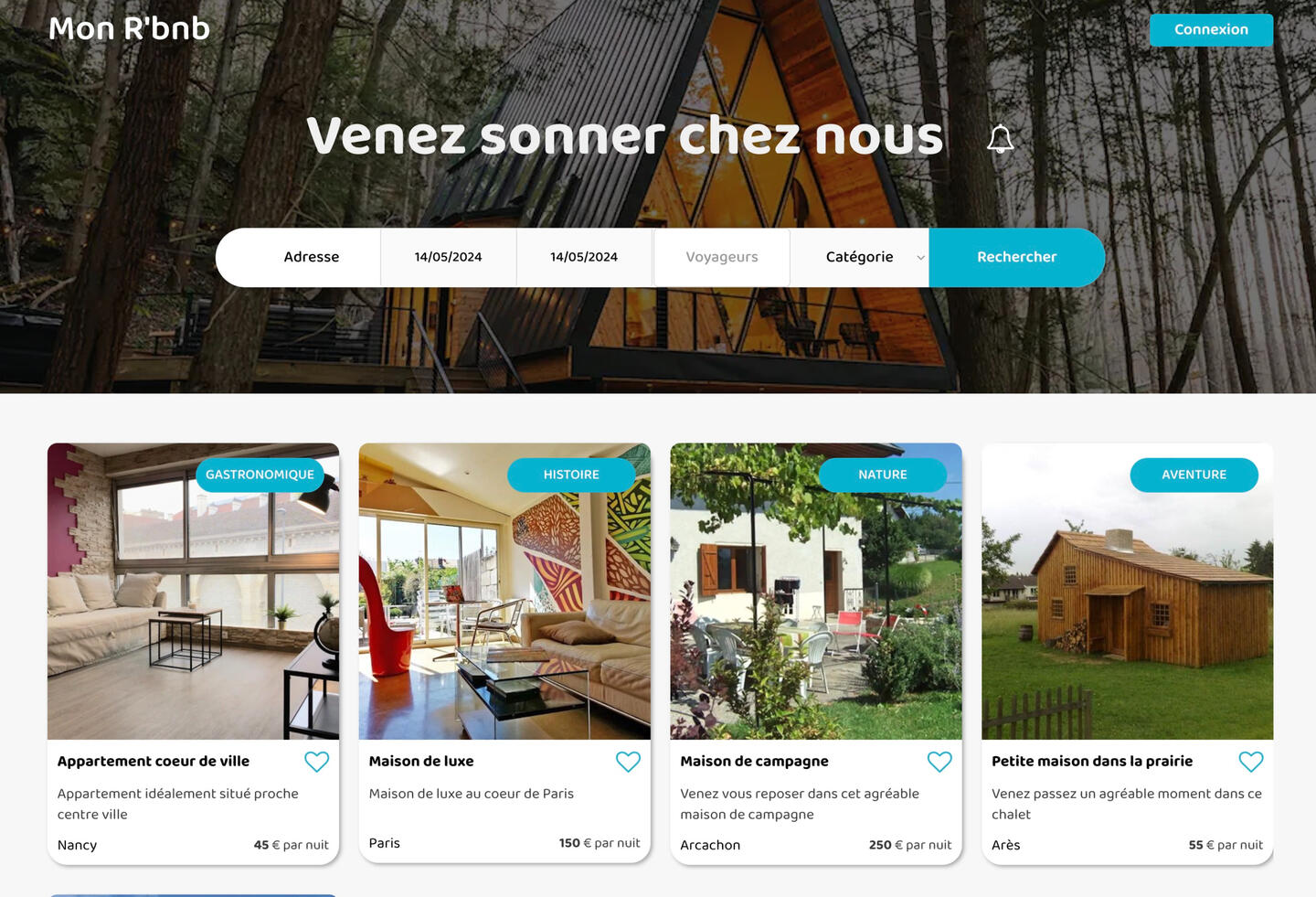
Task: Open the second date picker field
Action: [584, 257]
